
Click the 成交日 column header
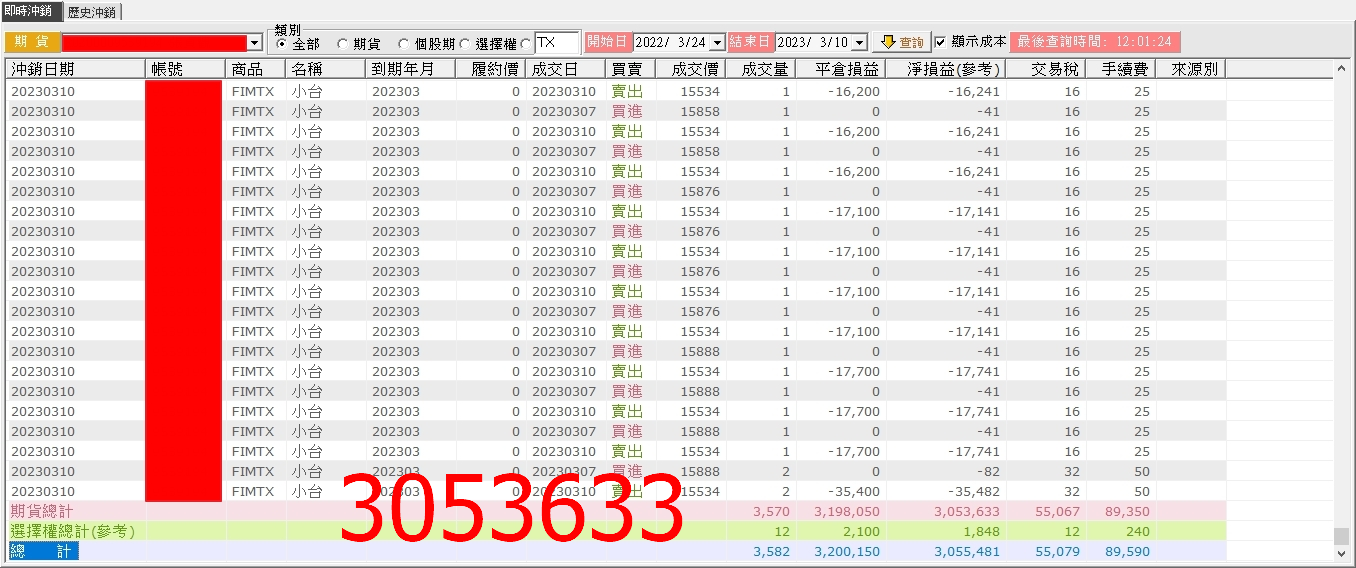coord(566,69)
